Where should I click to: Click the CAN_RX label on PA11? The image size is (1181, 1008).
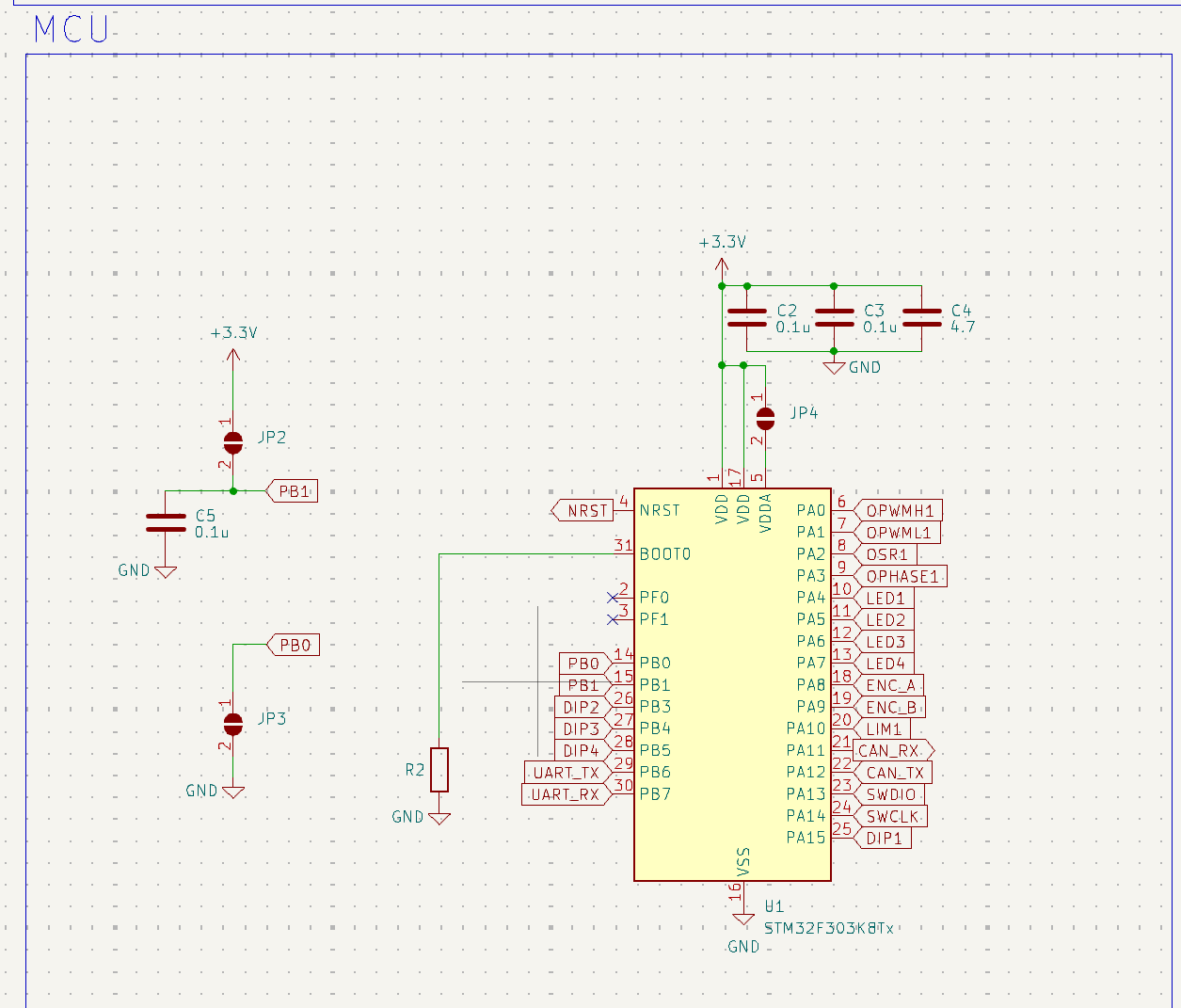pos(892,750)
